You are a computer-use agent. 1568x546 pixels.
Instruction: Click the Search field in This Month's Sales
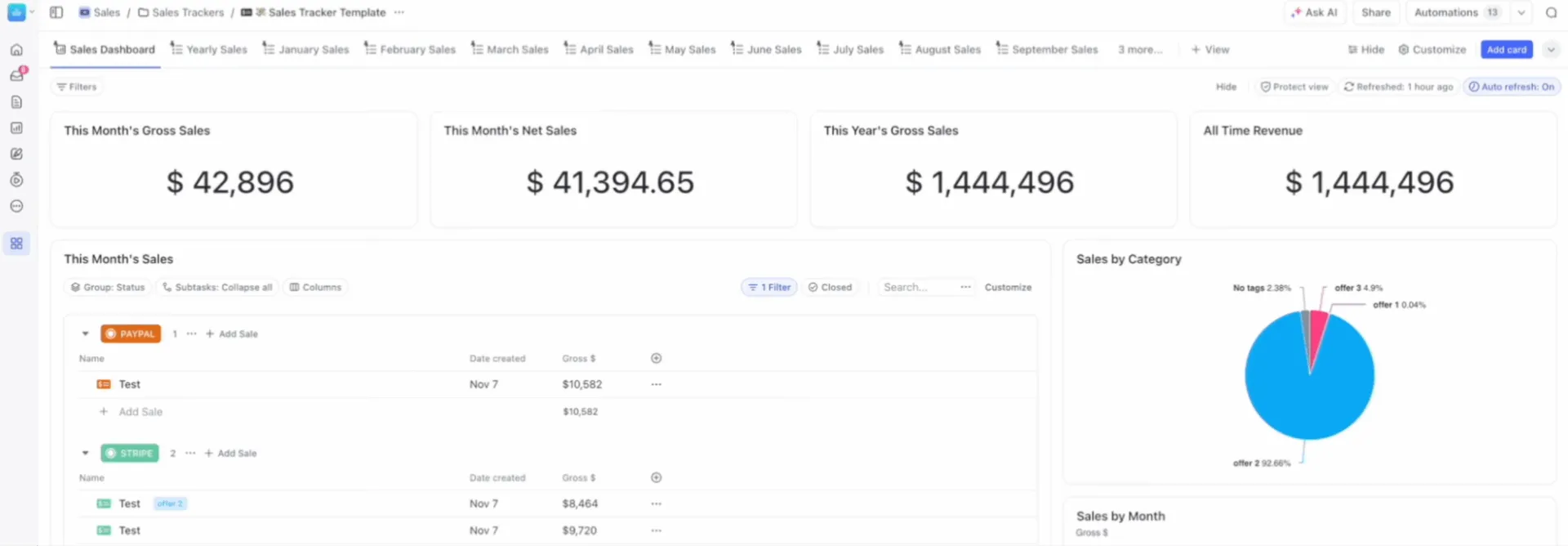click(x=916, y=287)
